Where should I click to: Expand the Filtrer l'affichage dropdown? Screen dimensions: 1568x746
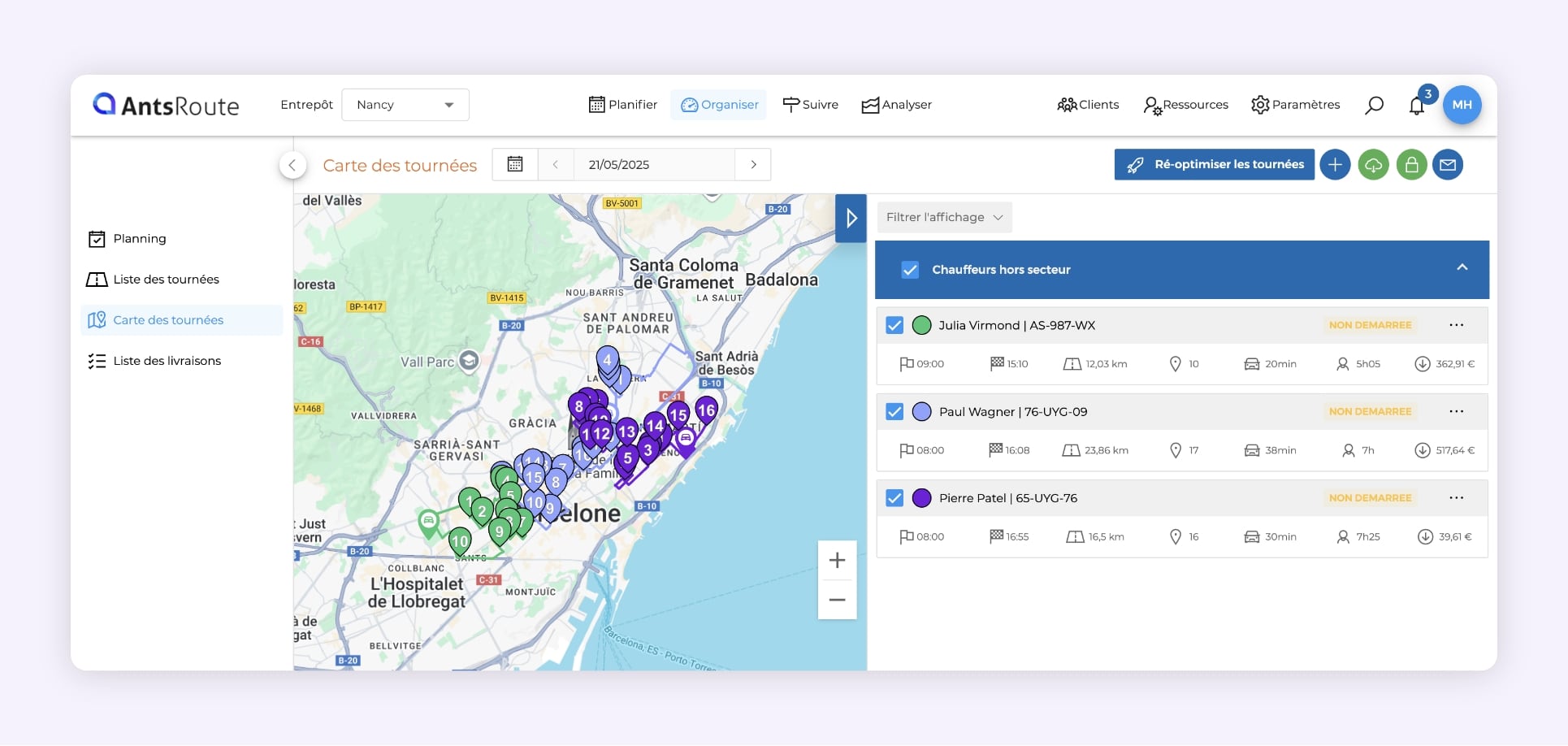944,218
